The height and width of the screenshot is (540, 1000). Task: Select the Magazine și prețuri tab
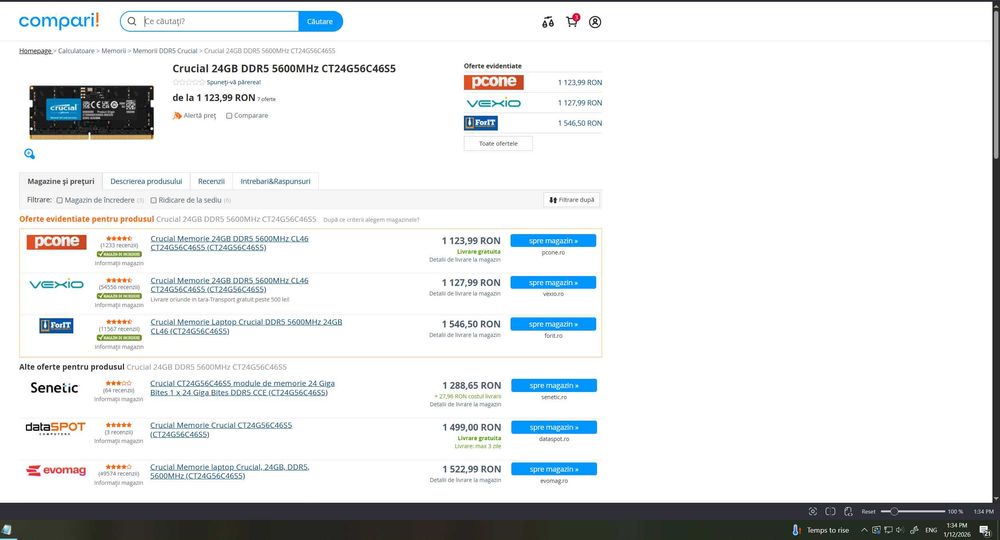click(x=61, y=181)
